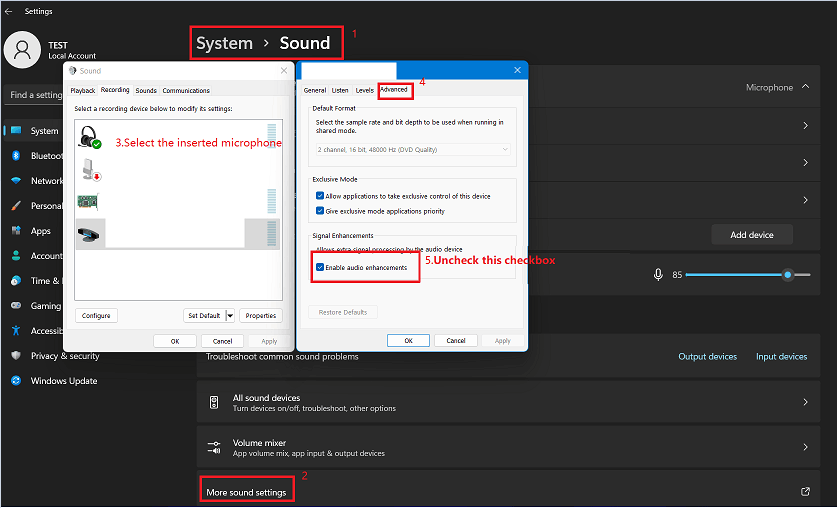Close the microphone properties dialog
Image resolution: width=837 pixels, height=508 pixels.
[x=517, y=70]
